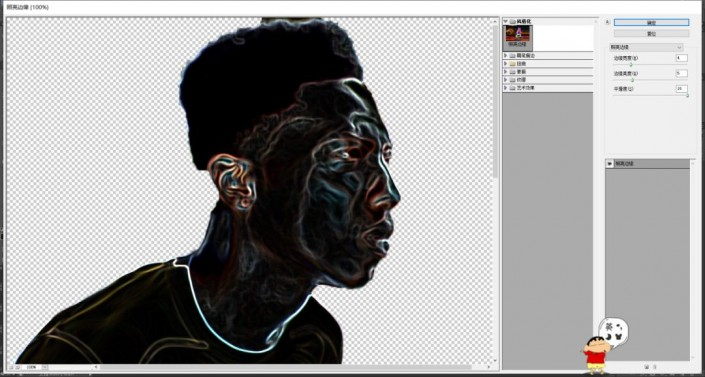Toggle the filter thumbnail panel collapse arrow icon

tap(607, 22)
